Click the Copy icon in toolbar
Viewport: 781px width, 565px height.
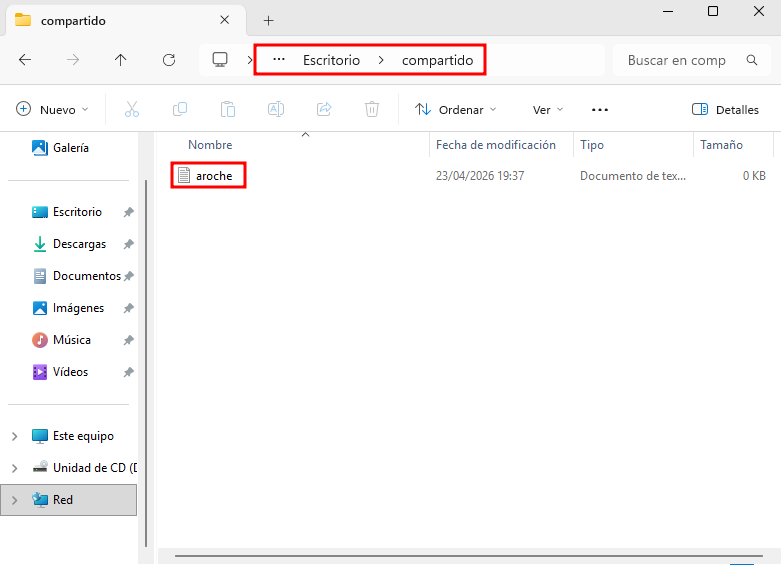pyautogui.click(x=180, y=109)
